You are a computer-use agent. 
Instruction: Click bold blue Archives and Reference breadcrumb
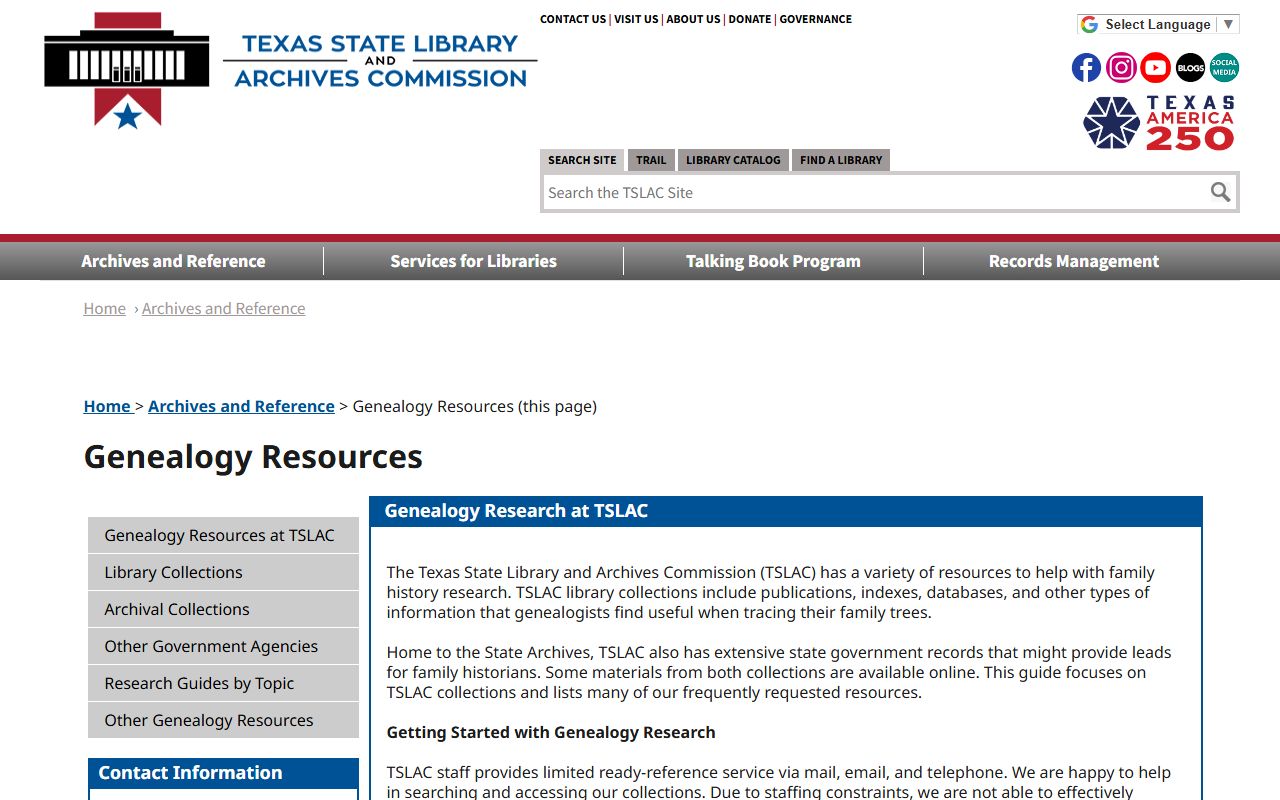[241, 406]
